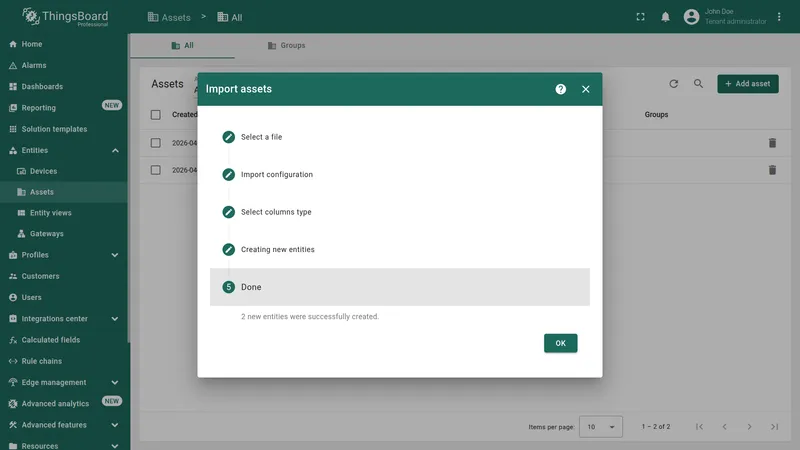Open the Items per page dropdown
Viewport: 800px width, 450px height.
(601, 427)
